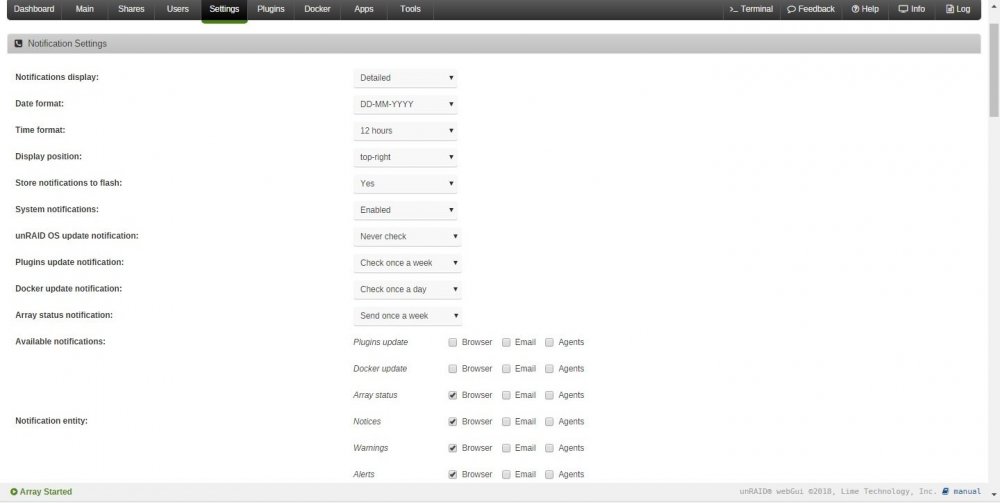1000x503 pixels.
Task: Open the Notifications display dropdown
Action: [x=406, y=78]
